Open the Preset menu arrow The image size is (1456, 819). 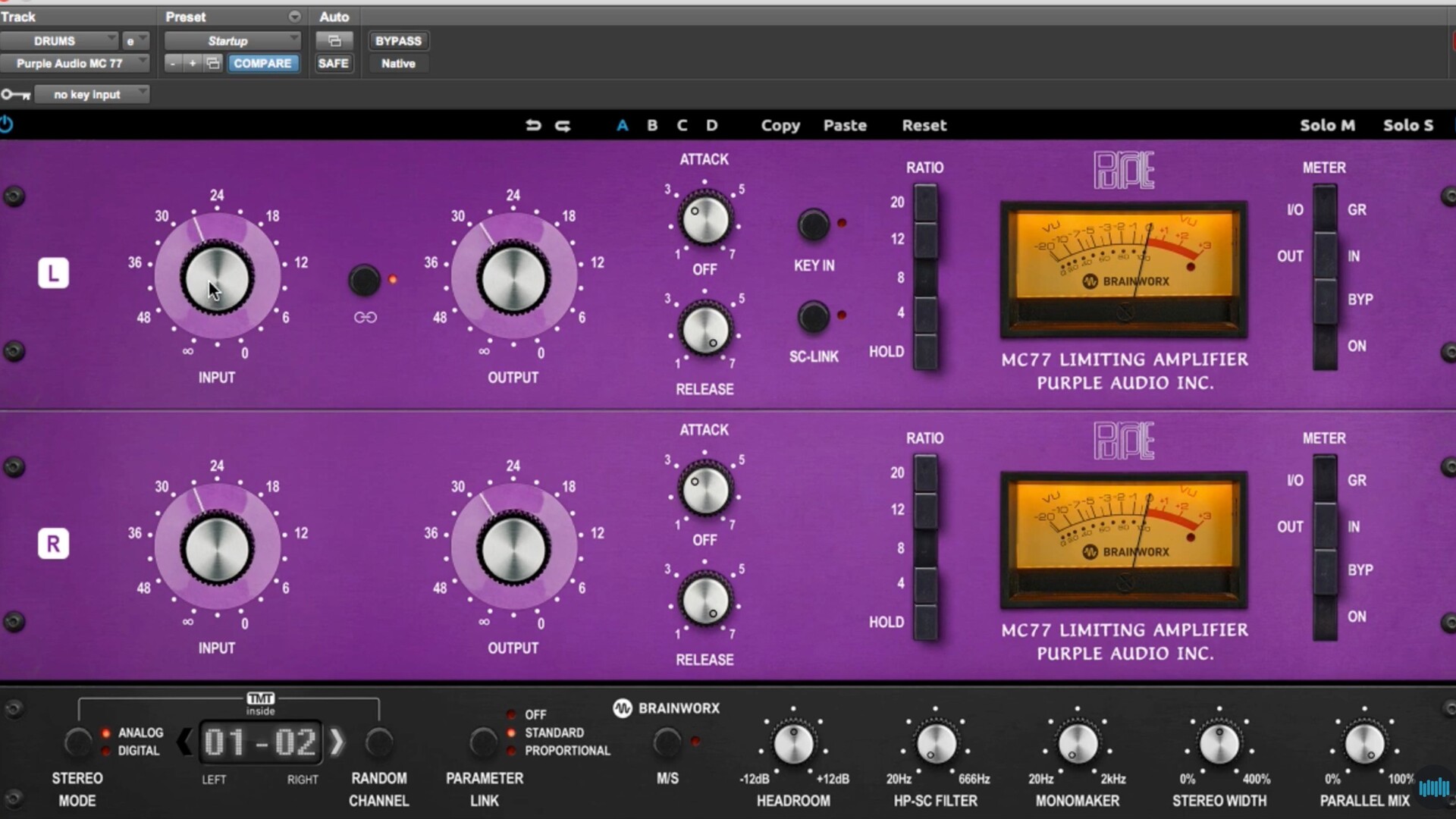294,17
